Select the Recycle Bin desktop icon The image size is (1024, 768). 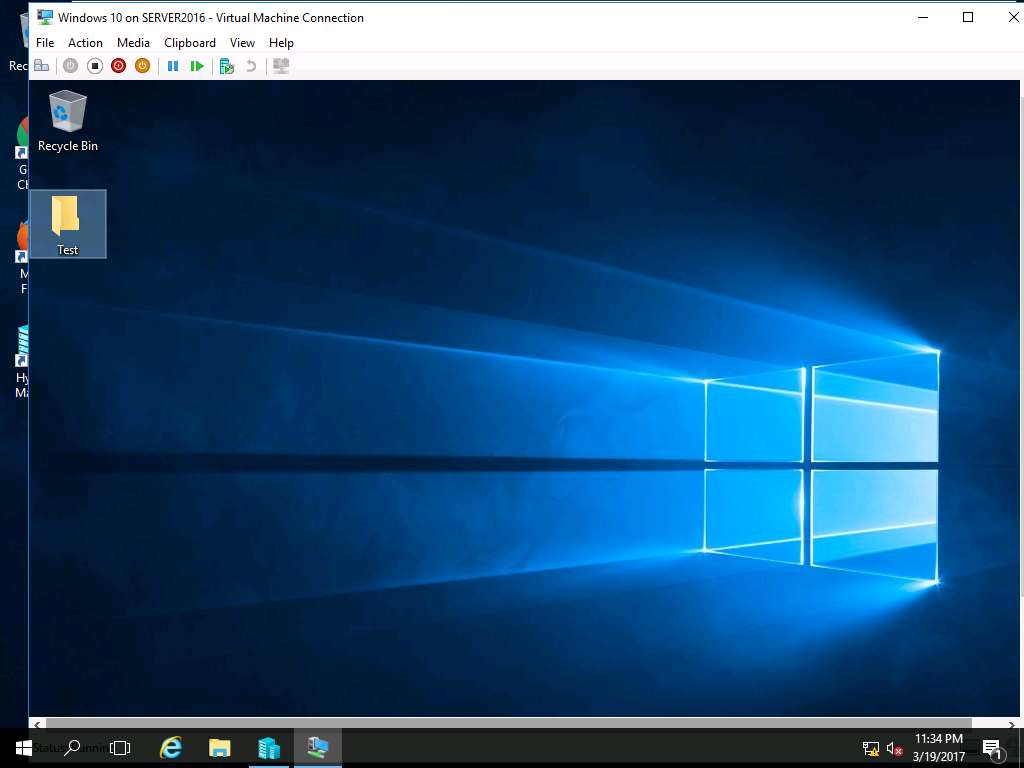[x=67, y=121]
